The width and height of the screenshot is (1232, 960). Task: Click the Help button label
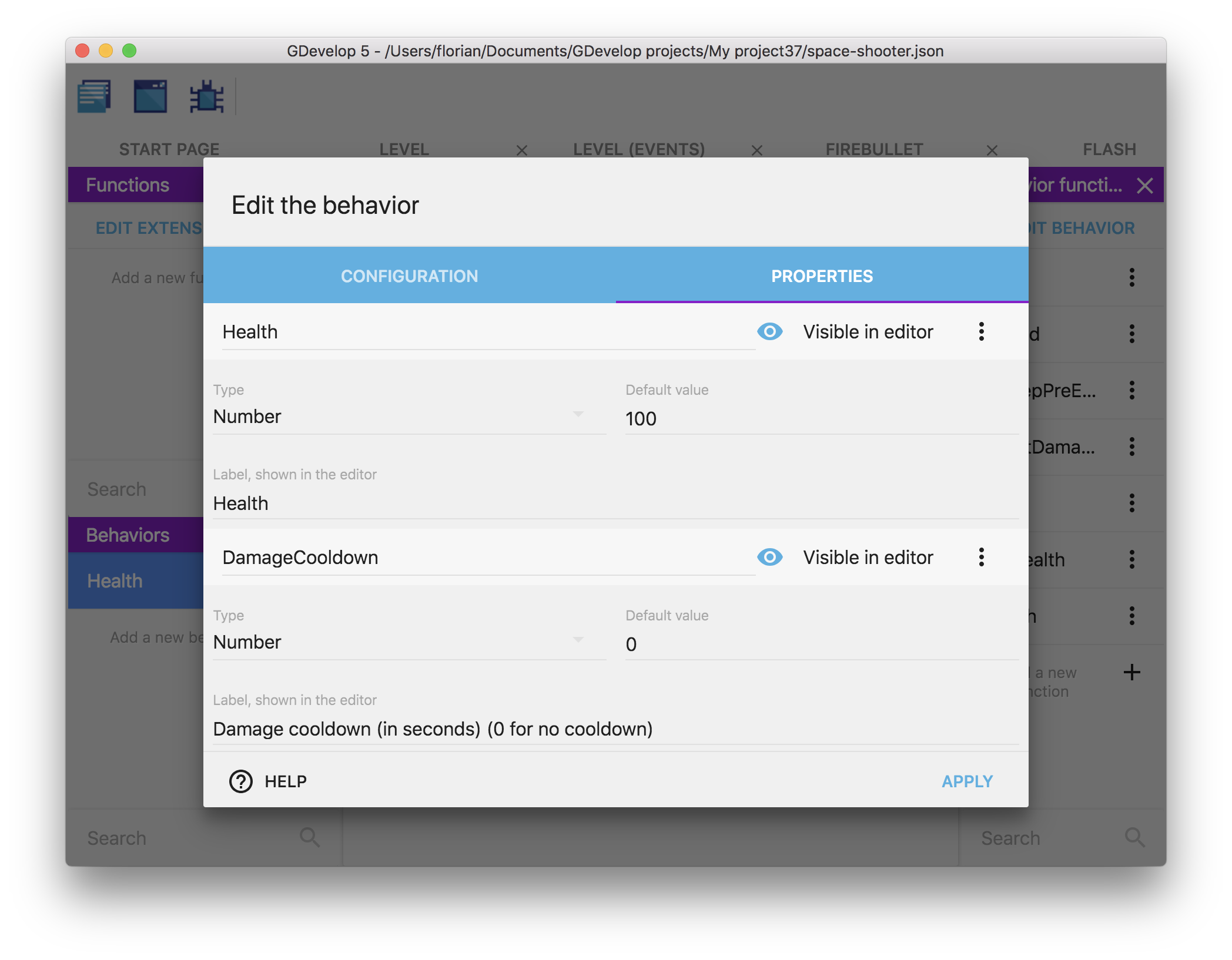pyautogui.click(x=286, y=781)
